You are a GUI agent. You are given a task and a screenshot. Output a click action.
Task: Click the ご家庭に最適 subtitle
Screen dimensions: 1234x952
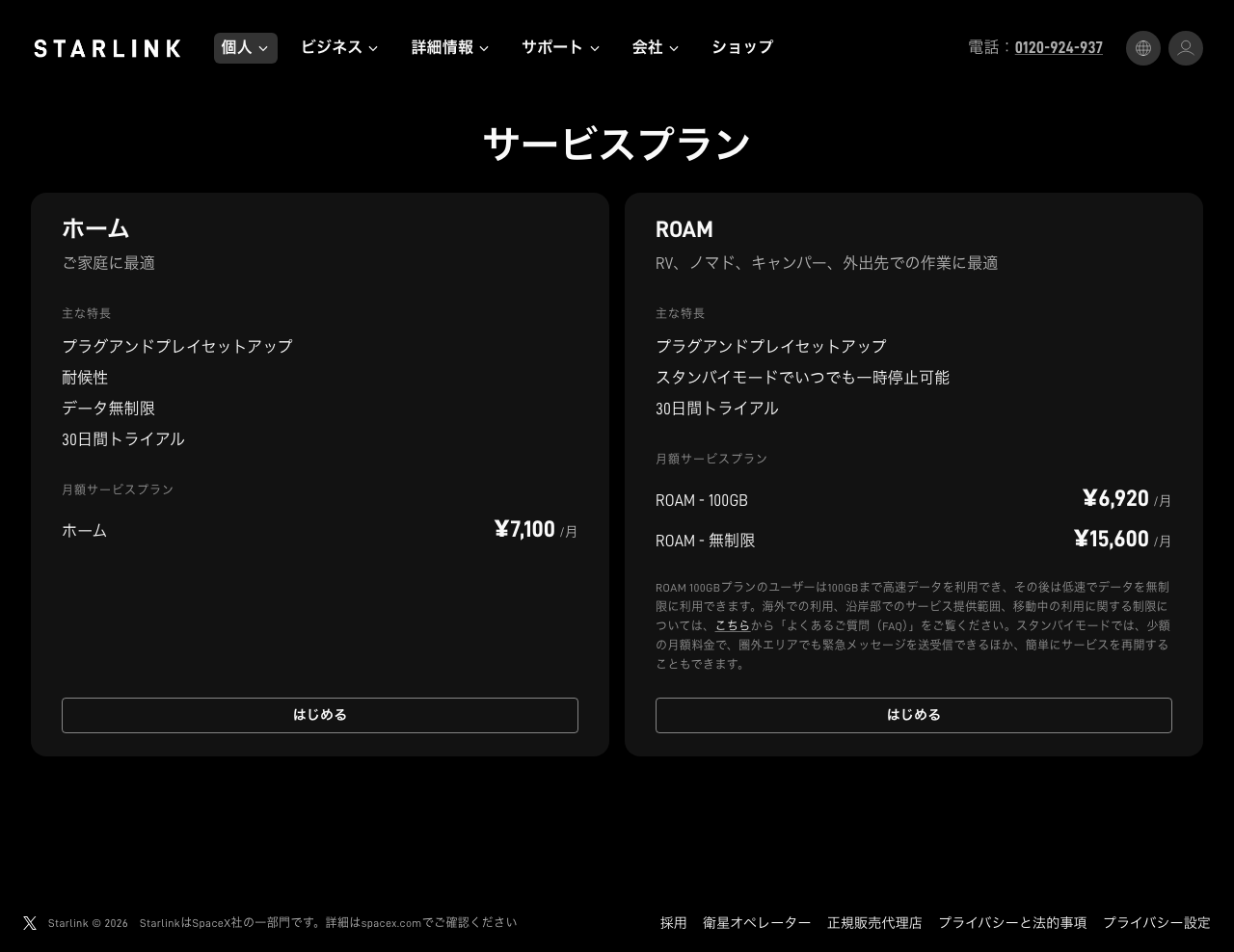[x=109, y=263]
